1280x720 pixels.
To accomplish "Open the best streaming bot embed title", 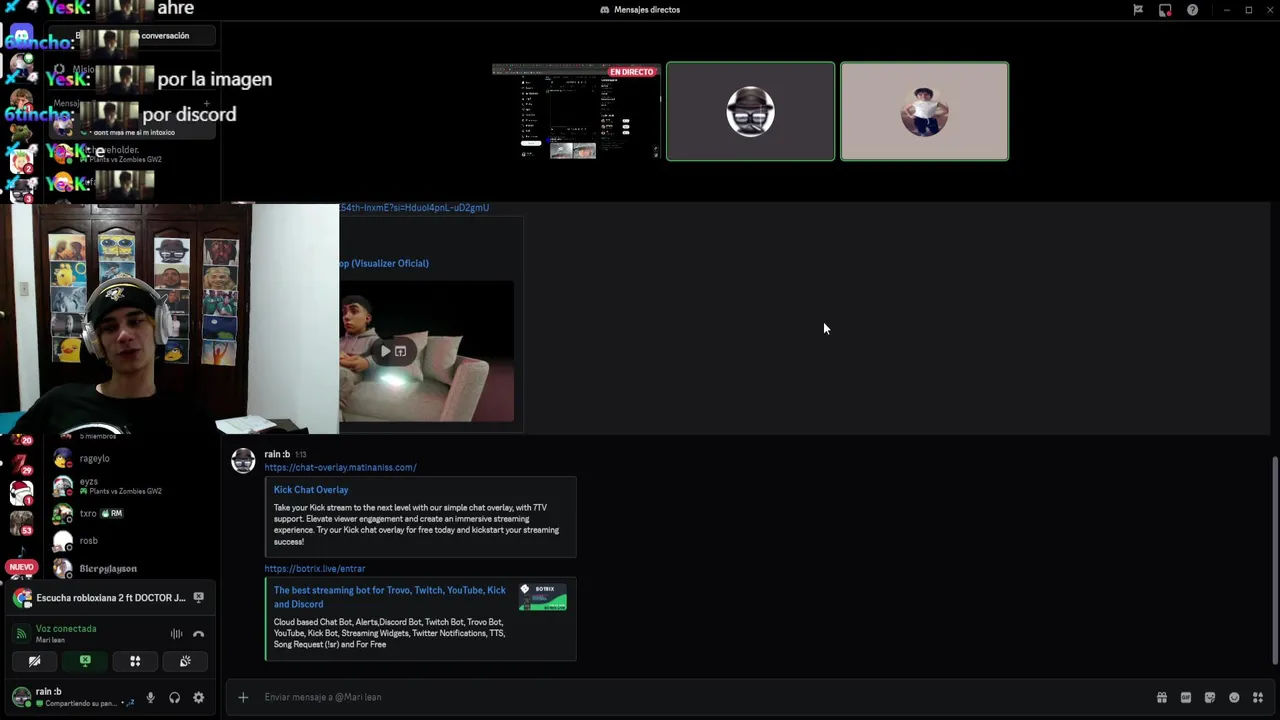I will [x=390, y=597].
